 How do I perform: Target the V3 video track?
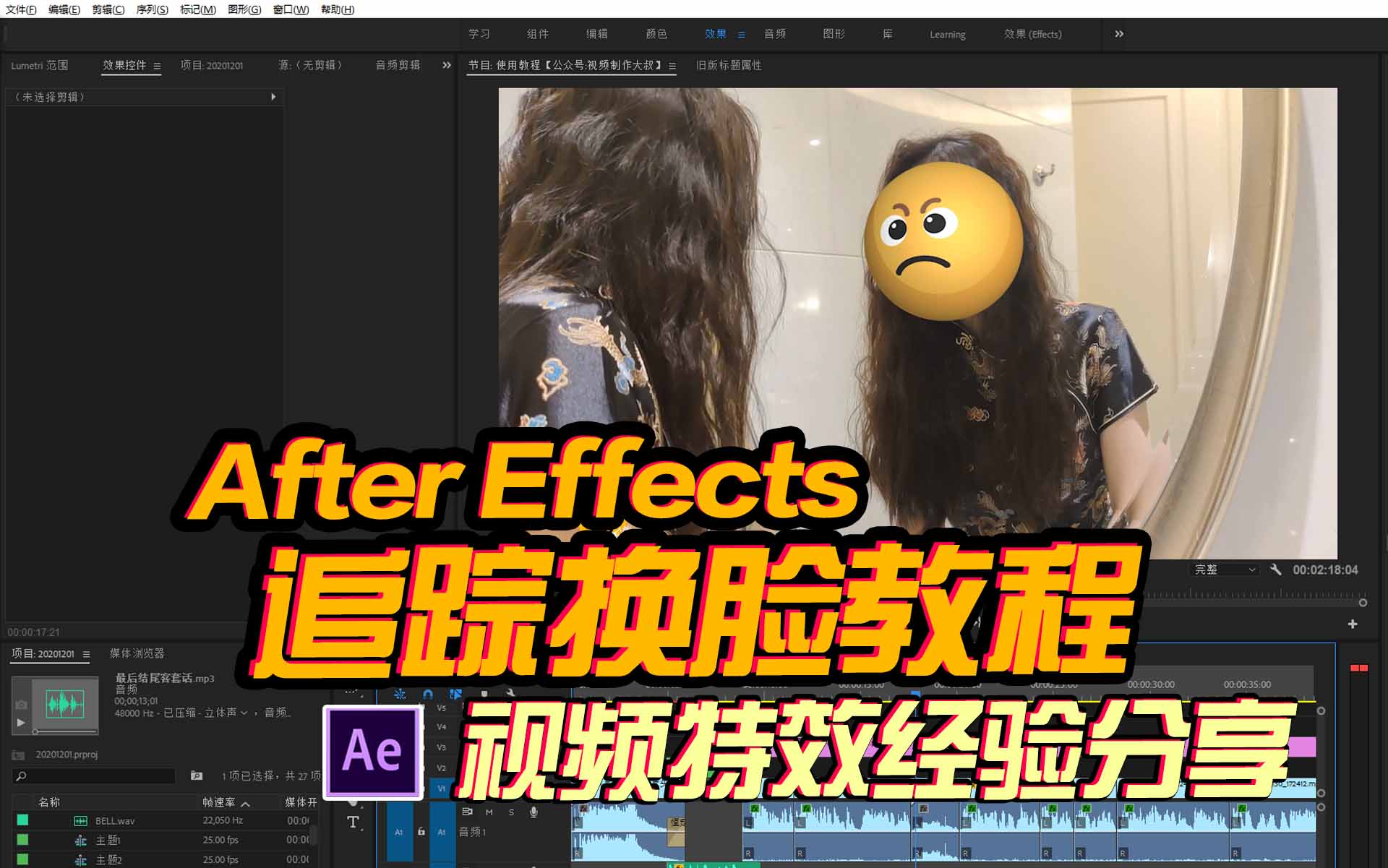click(442, 747)
